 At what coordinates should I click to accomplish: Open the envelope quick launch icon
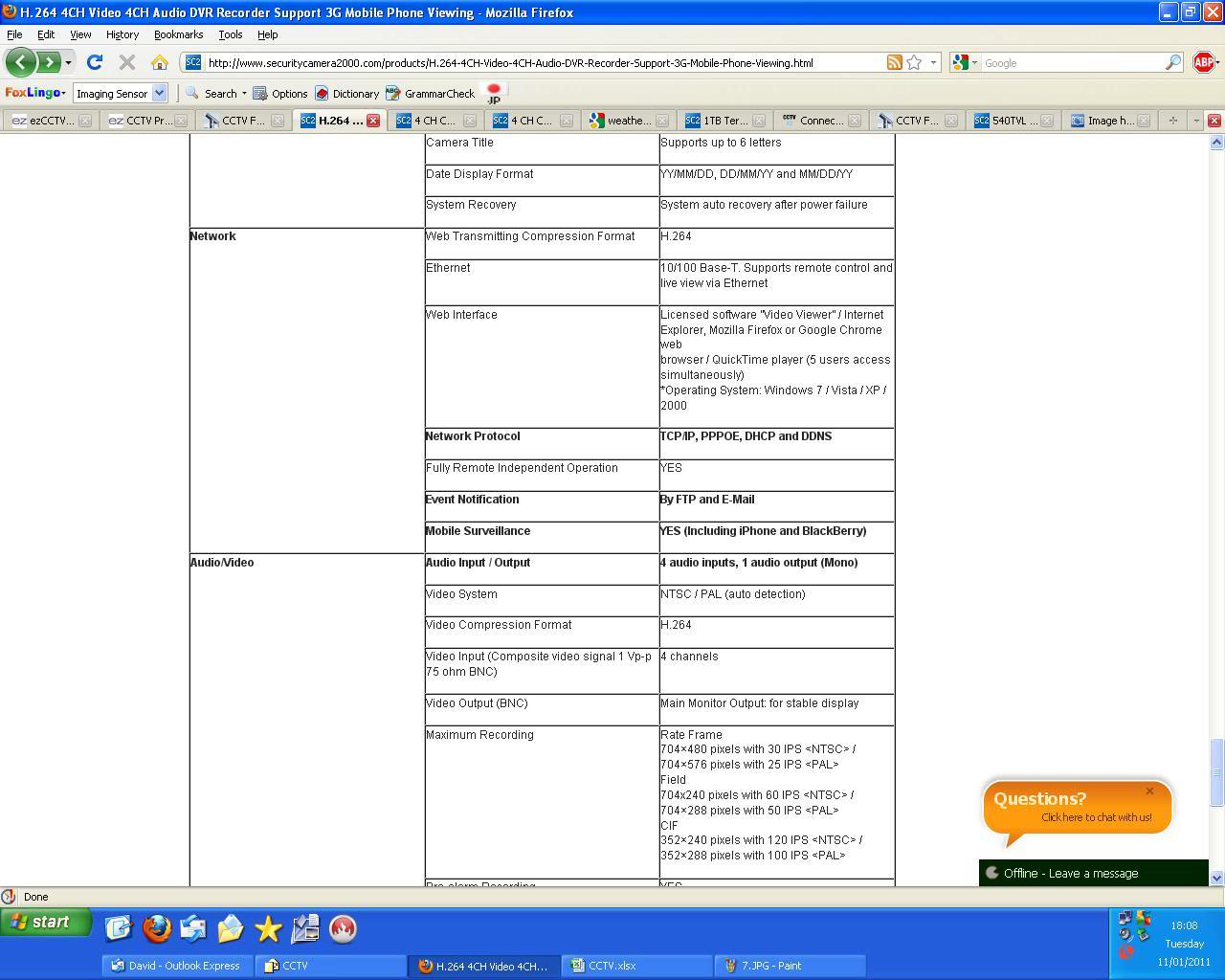click(x=231, y=928)
